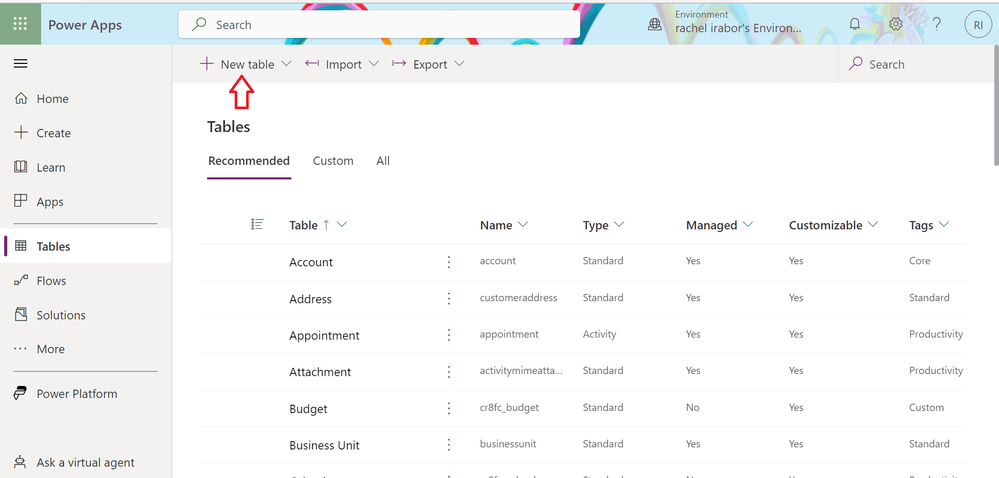Click the Power Apps title
This screenshot has height=478, width=999.
pos(85,25)
